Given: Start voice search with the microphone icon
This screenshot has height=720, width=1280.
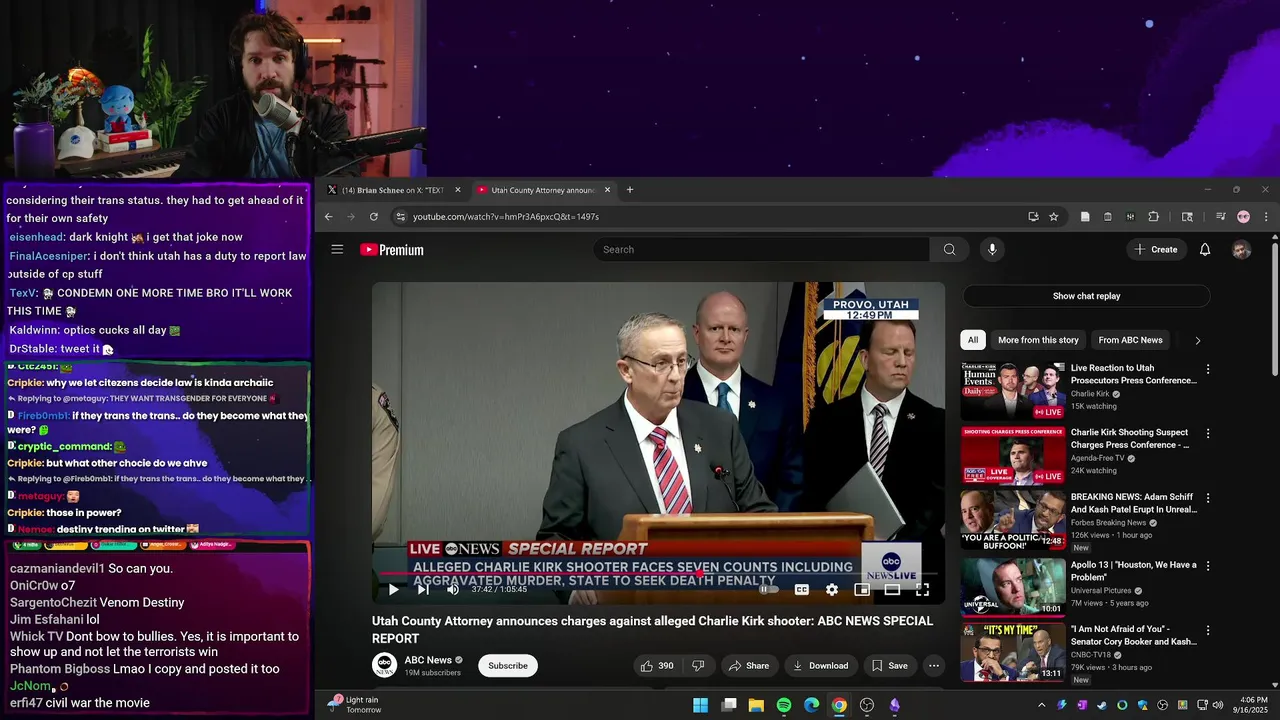Looking at the screenshot, I should (991, 249).
